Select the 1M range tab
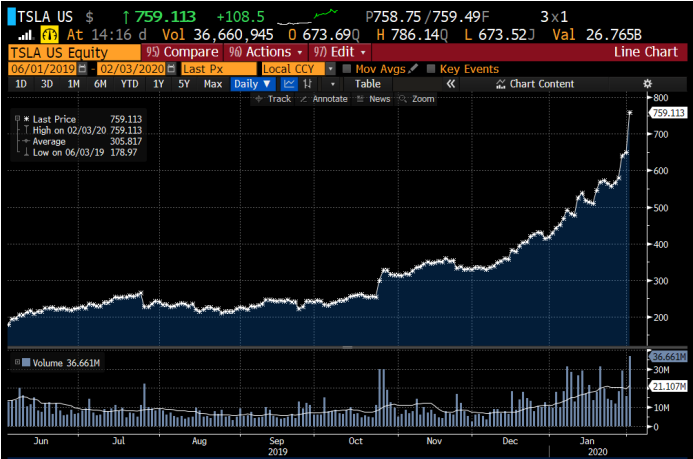Screen dimensions: 693x459 coord(73,84)
